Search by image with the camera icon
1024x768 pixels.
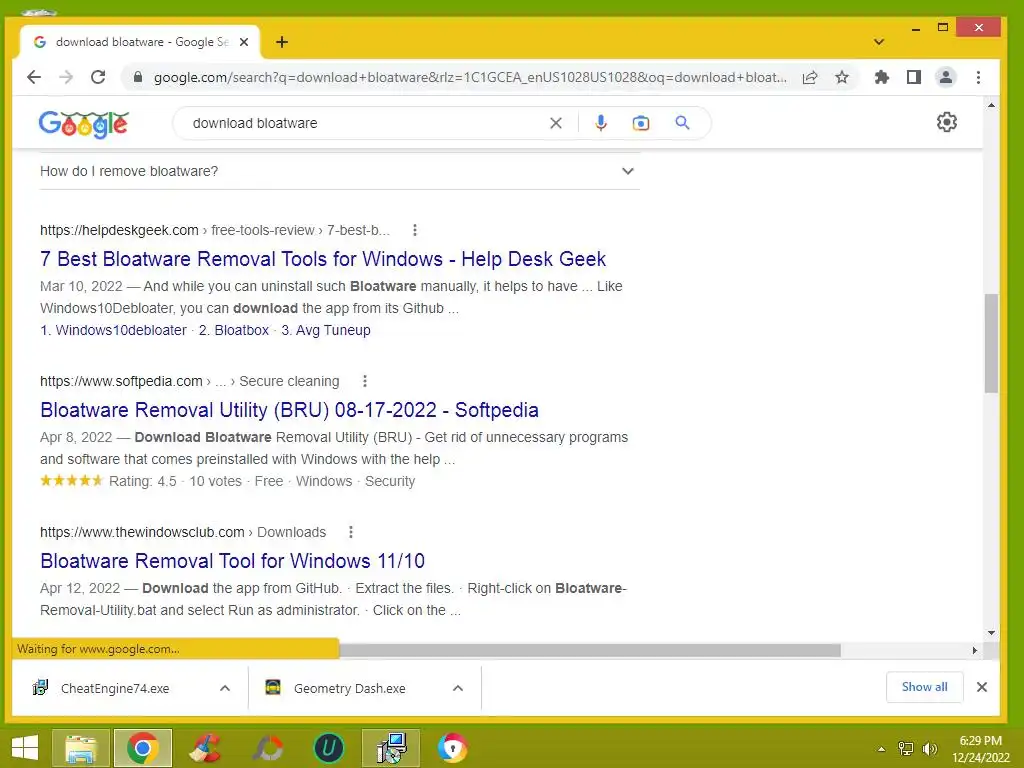(641, 123)
